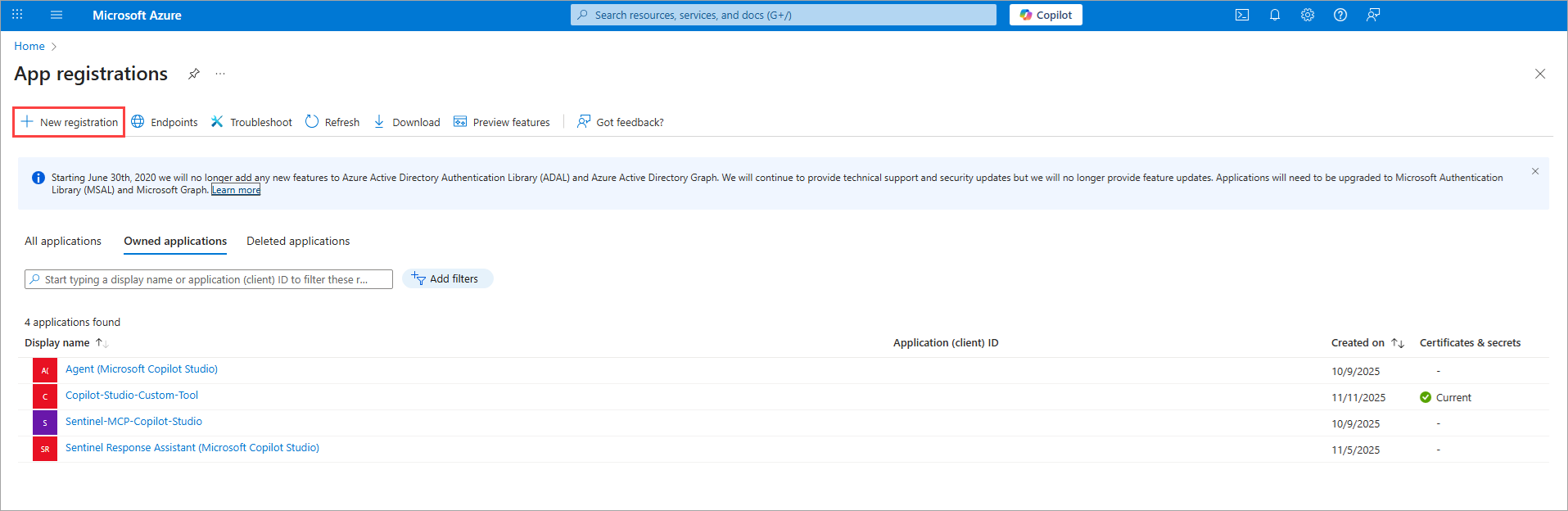Open the feedback icon in header

tap(1373, 15)
